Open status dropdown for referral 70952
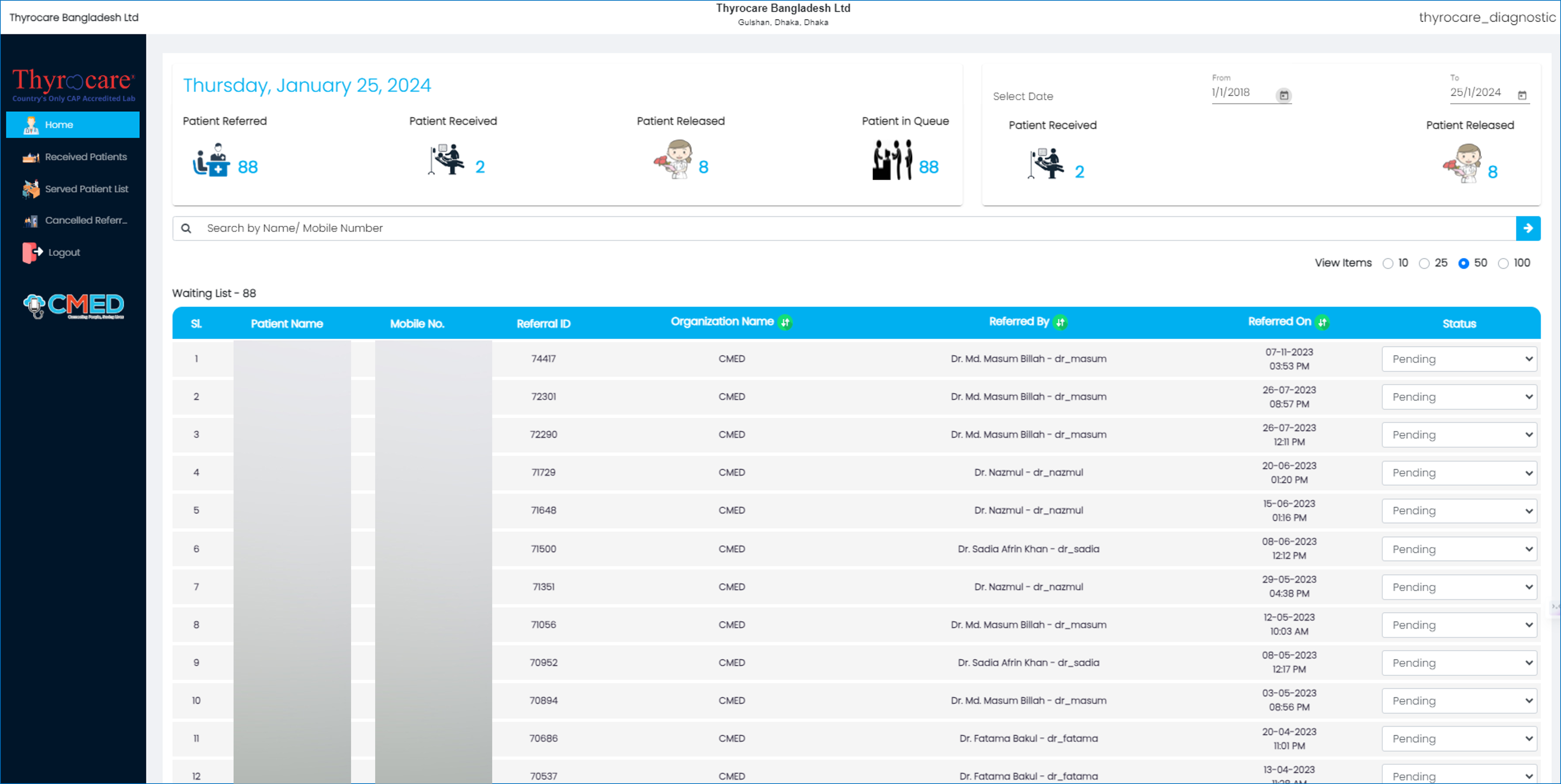1561x784 pixels. [1459, 663]
